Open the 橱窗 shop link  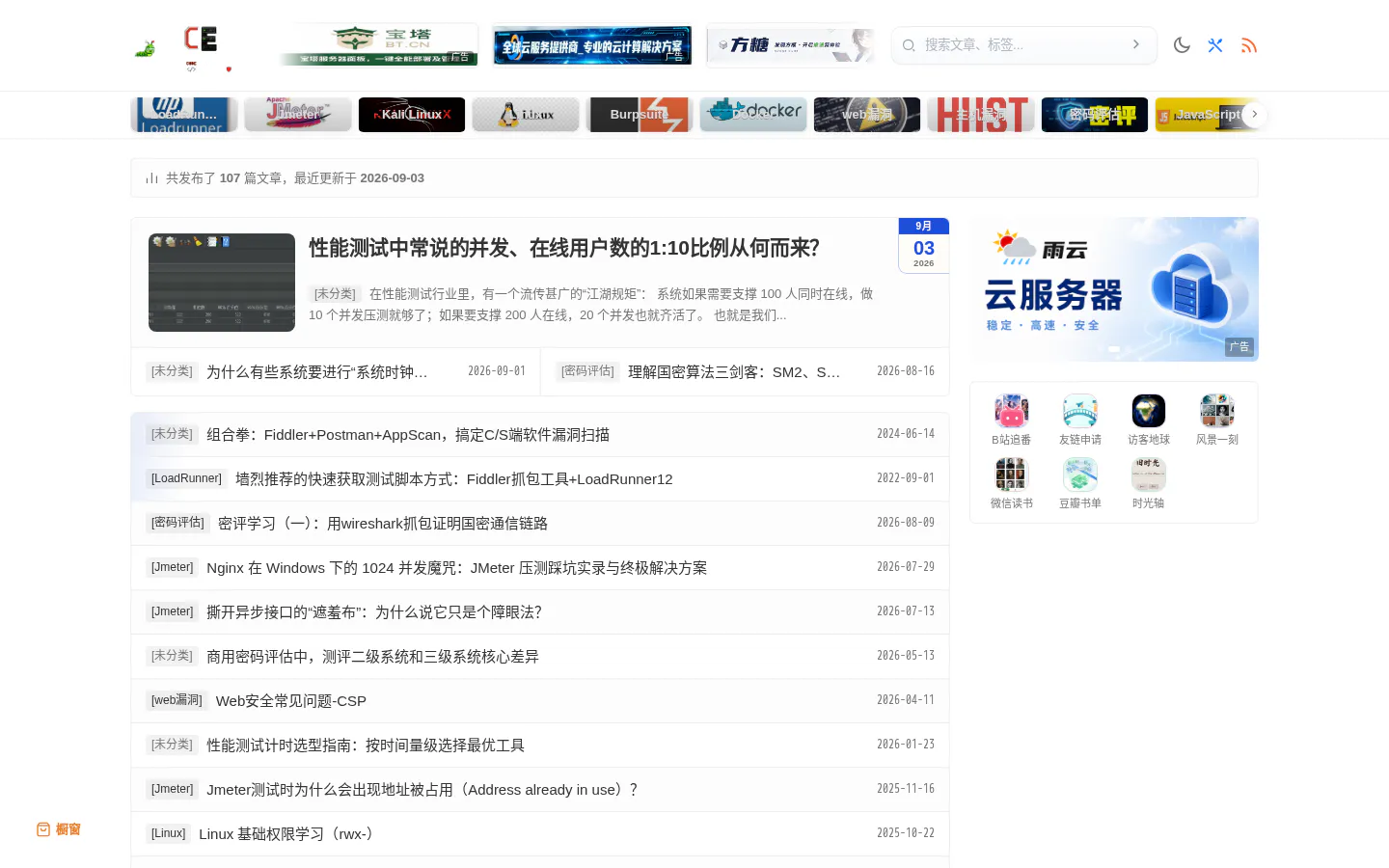pyautogui.click(x=59, y=829)
